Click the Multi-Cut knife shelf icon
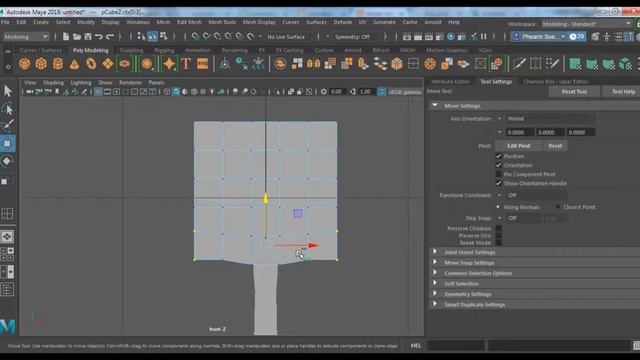 (x=519, y=64)
